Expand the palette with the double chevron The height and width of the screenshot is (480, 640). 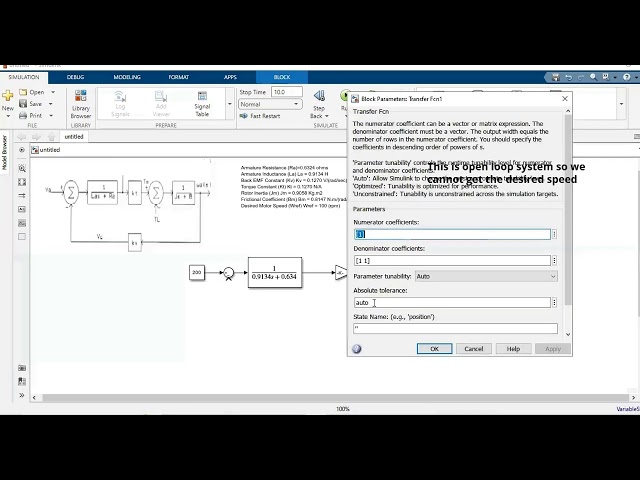[22, 395]
